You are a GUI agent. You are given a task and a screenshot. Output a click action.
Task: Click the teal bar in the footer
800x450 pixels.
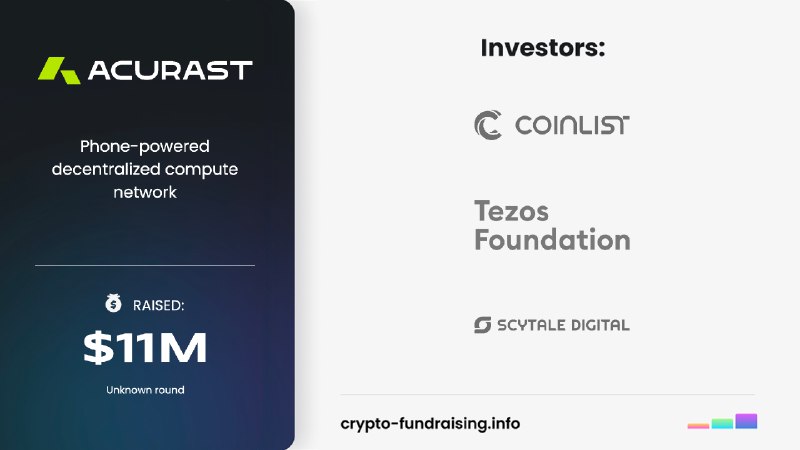point(722,424)
